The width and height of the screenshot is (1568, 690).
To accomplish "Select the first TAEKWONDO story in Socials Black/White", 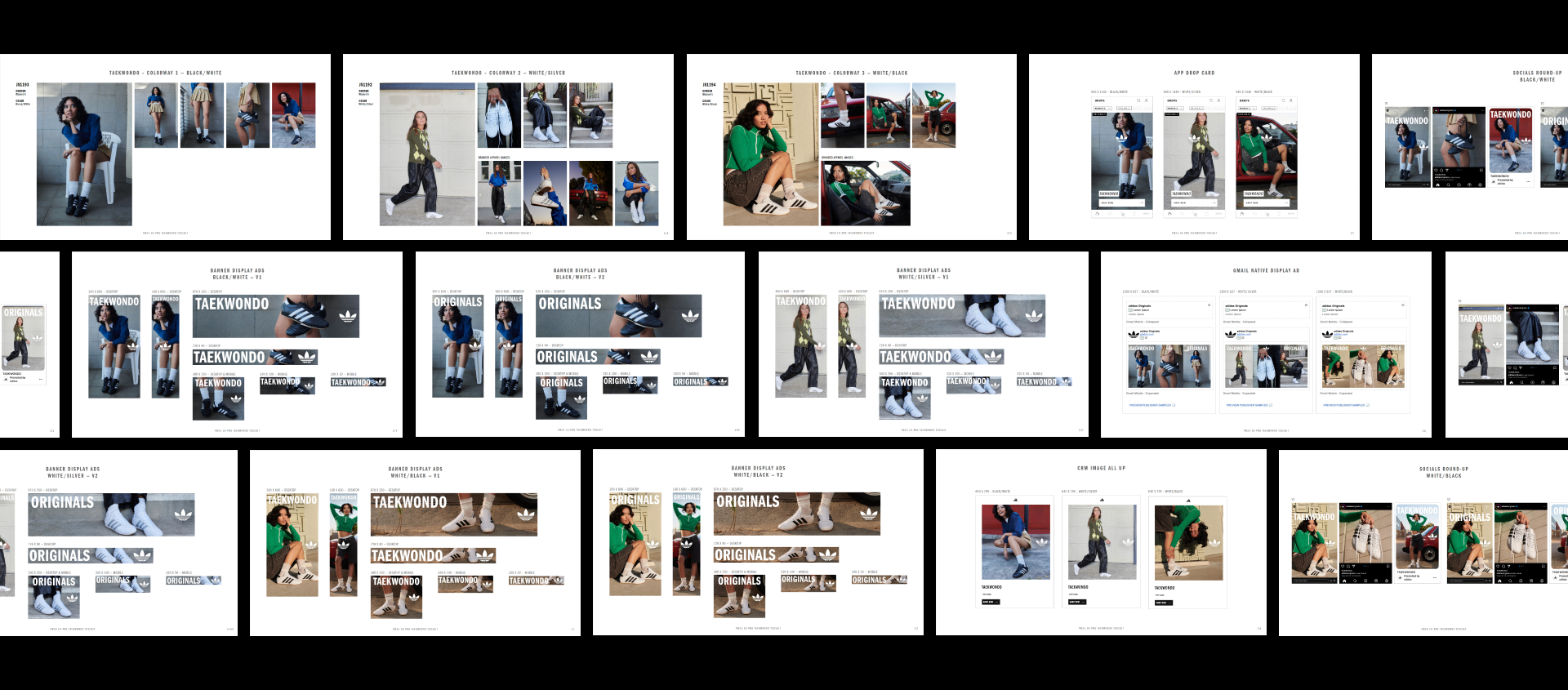I will point(1408,147).
